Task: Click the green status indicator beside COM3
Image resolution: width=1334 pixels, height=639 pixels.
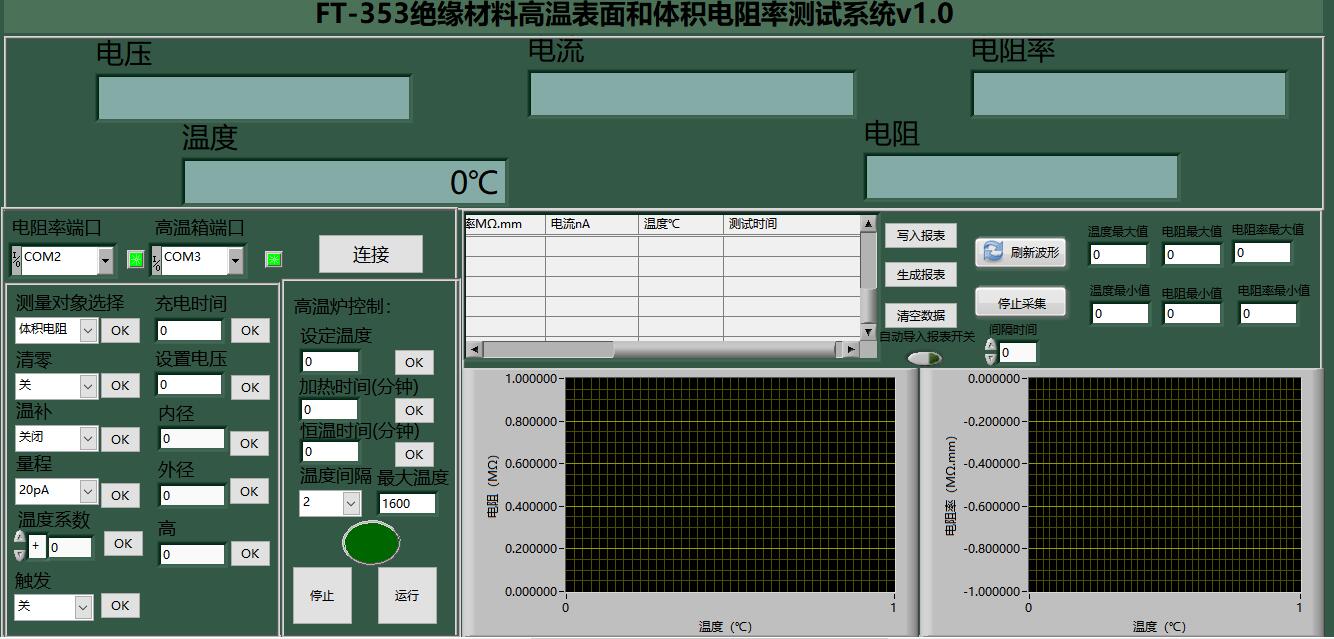Action: click(x=273, y=260)
